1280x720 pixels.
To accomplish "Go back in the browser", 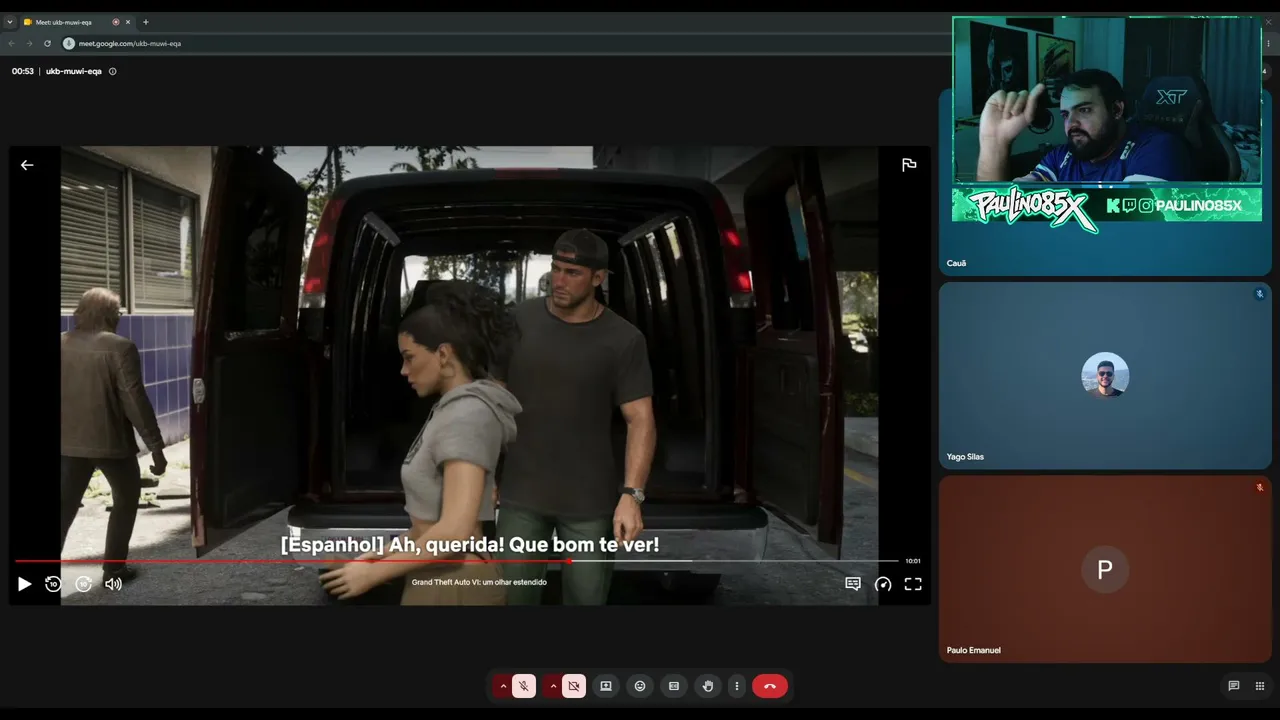I will tap(11, 43).
